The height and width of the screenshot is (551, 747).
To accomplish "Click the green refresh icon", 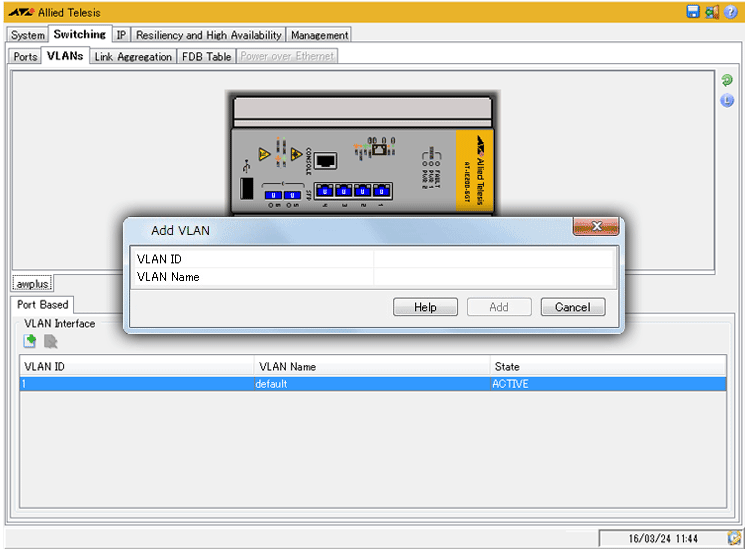I will pyautogui.click(x=727, y=80).
